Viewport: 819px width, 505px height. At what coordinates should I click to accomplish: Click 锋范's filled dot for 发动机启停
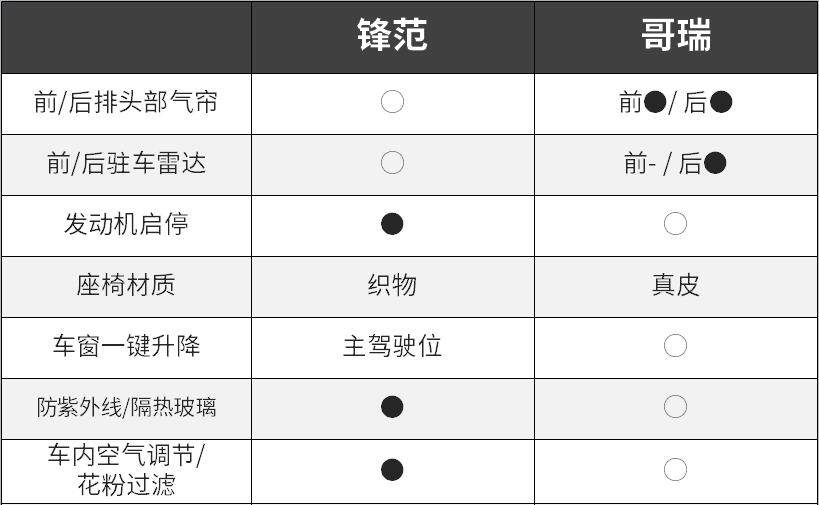(392, 224)
